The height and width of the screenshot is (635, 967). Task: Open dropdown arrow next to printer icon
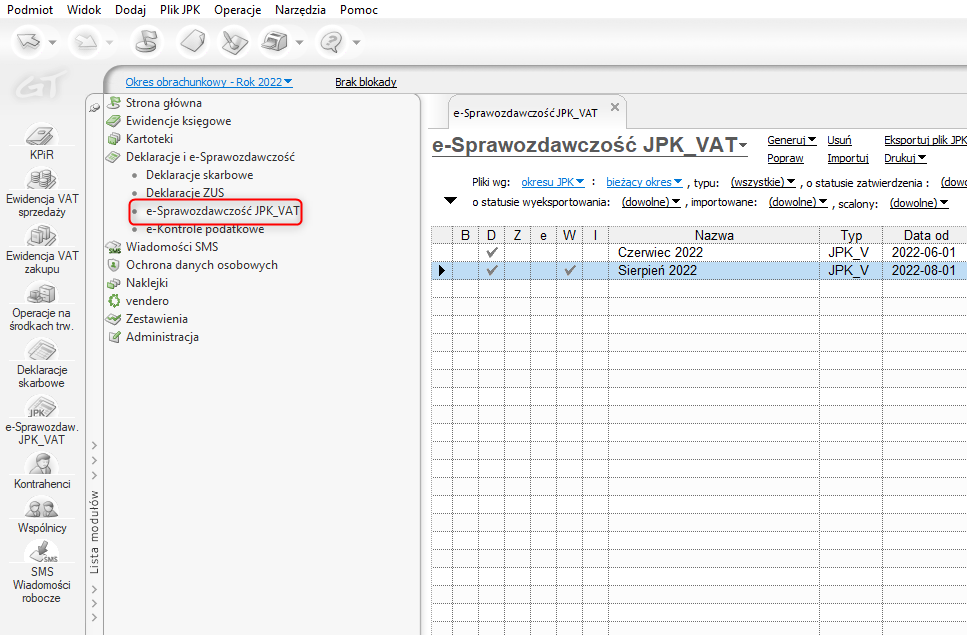click(299, 43)
